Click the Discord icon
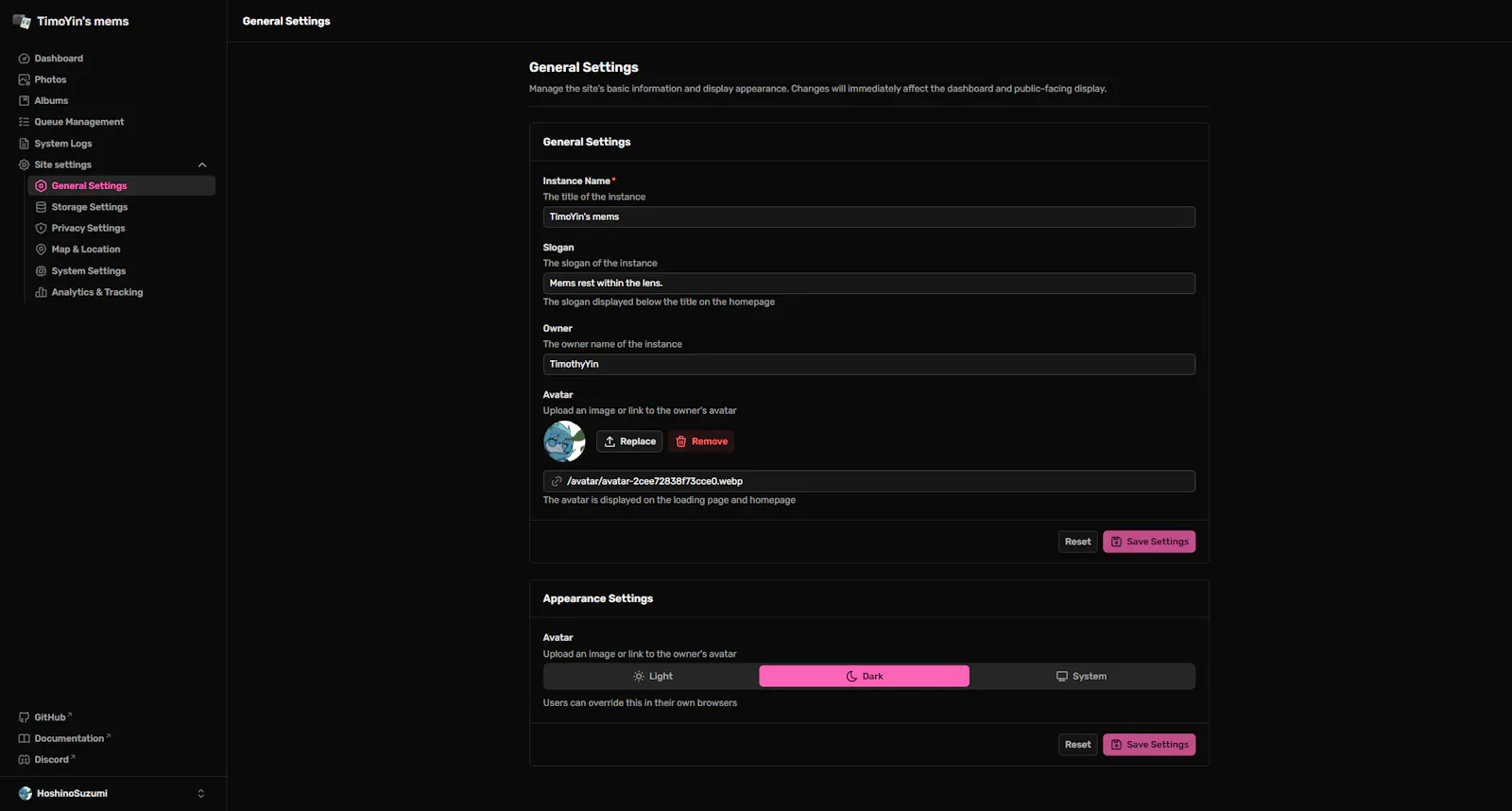The image size is (1512, 811). pyautogui.click(x=25, y=760)
